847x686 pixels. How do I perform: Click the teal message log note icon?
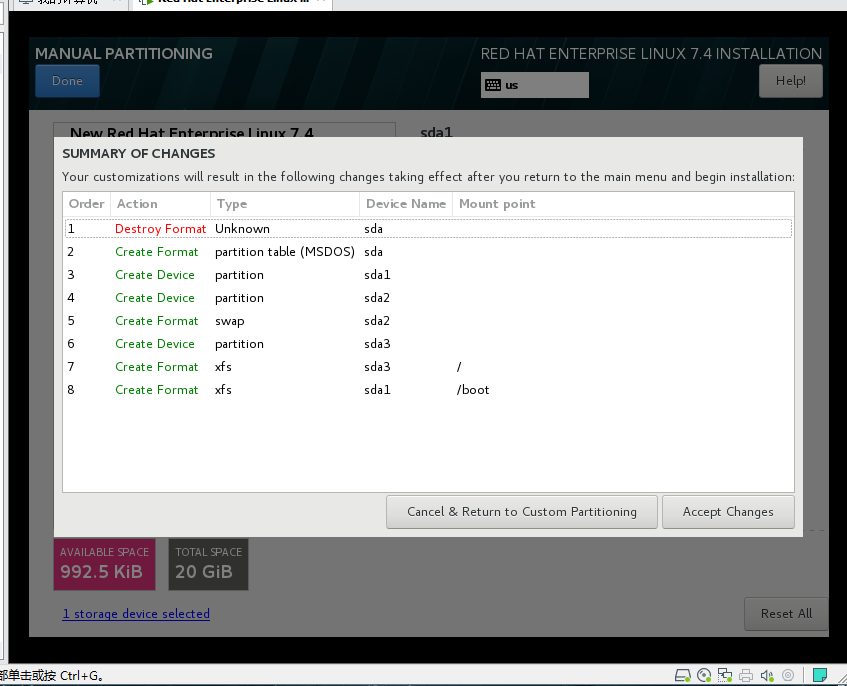tap(820, 675)
